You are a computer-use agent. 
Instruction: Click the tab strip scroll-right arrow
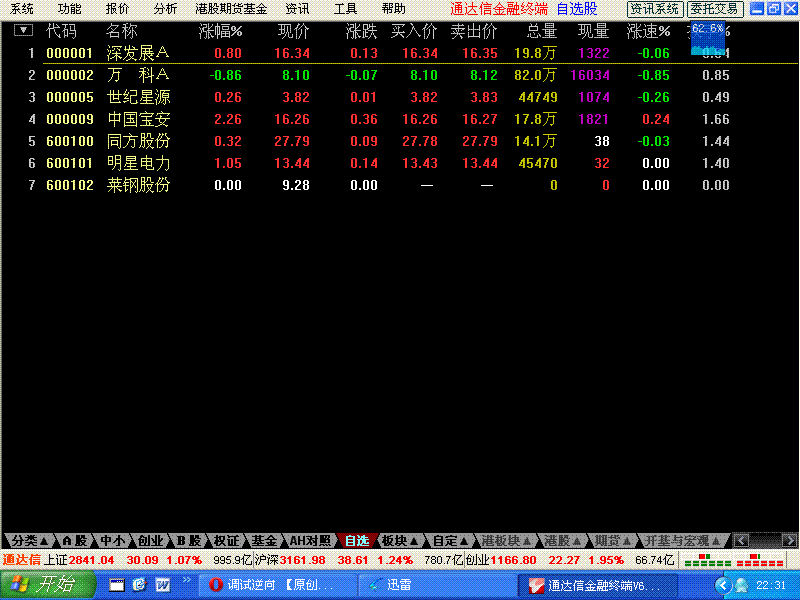tap(789, 540)
